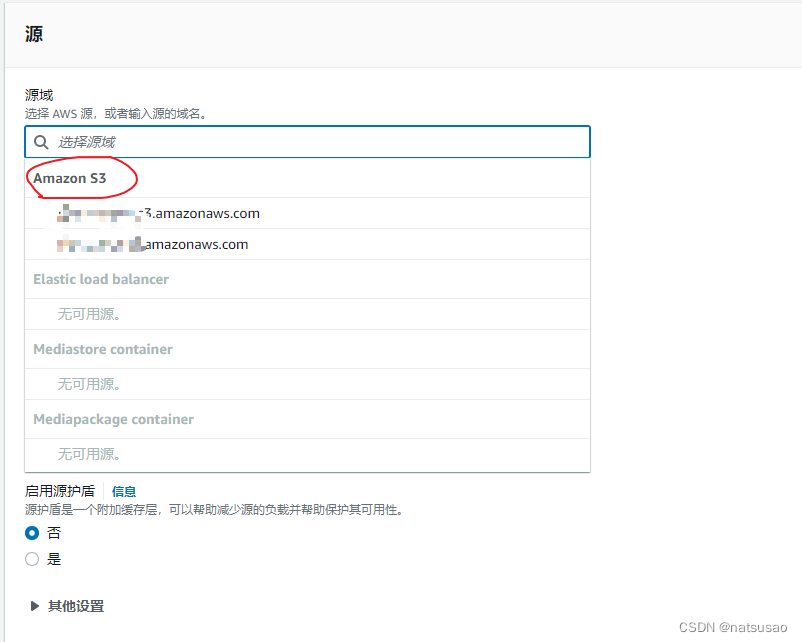This screenshot has width=802, height=642.
Task: Click the description 选择 AWS 源，或者输入源的域名
Action: [x=116, y=114]
